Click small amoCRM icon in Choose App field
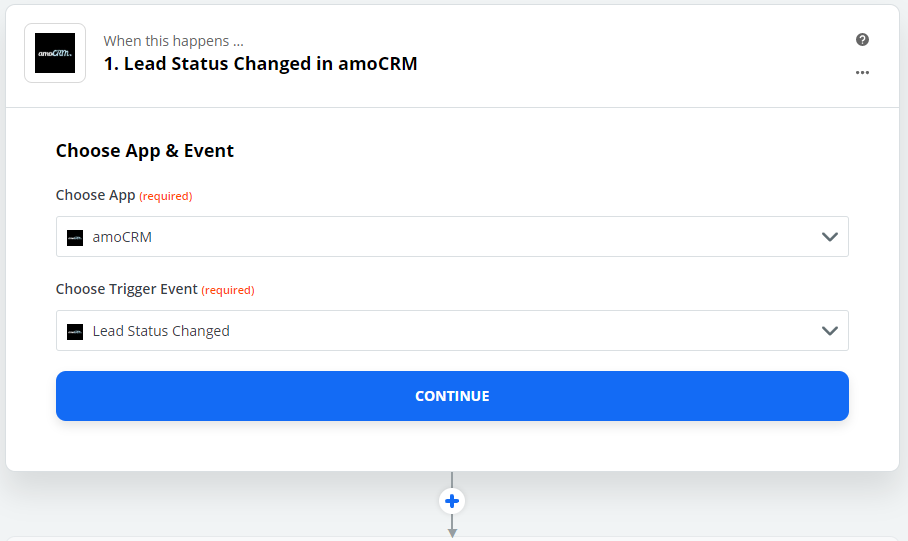Viewport: 908px width, 541px height. tap(75, 237)
